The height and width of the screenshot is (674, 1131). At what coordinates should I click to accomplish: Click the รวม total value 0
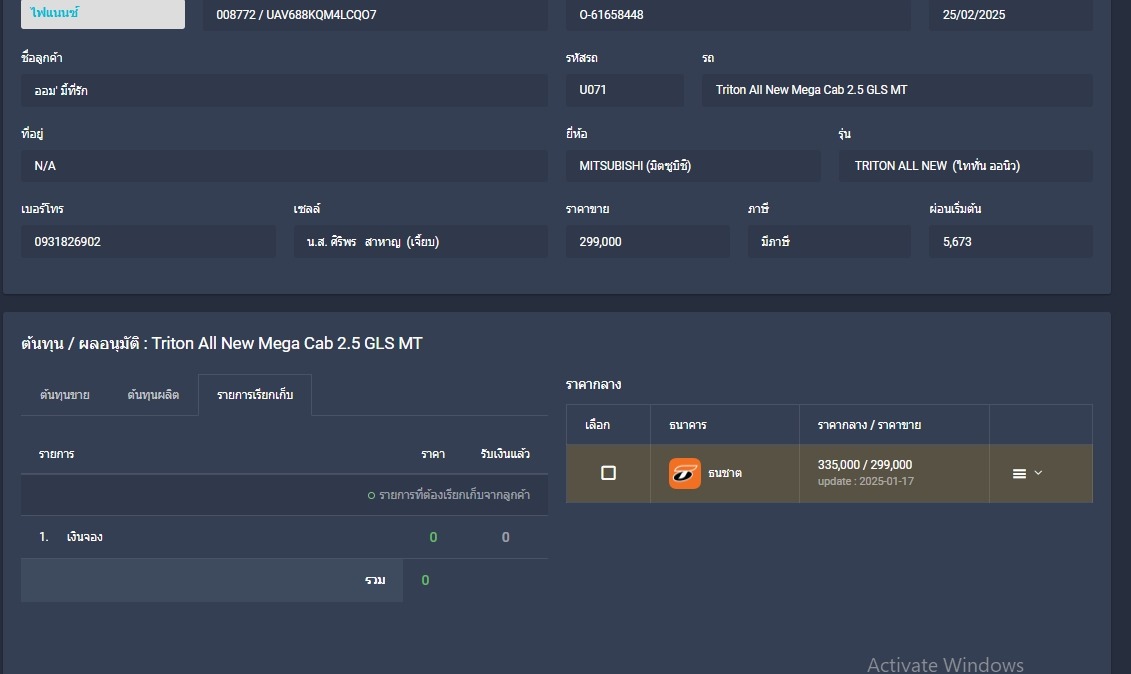pos(425,580)
